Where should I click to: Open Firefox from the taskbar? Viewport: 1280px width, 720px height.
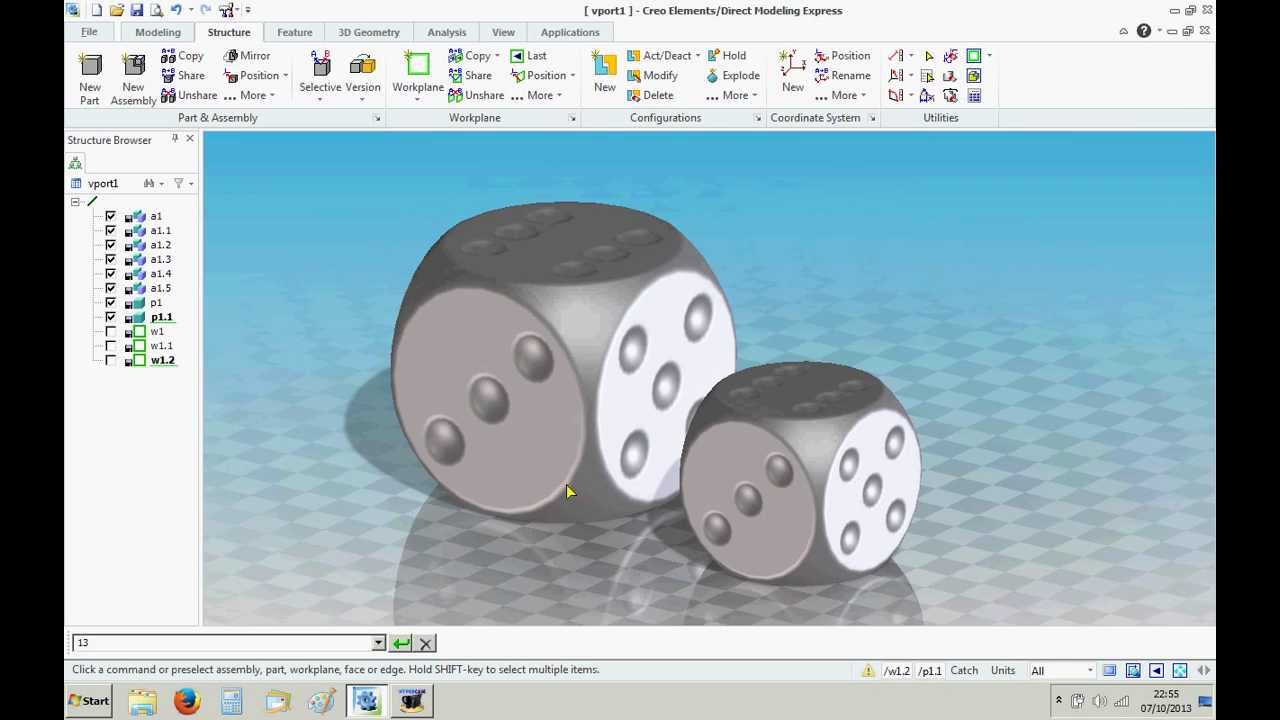click(187, 701)
